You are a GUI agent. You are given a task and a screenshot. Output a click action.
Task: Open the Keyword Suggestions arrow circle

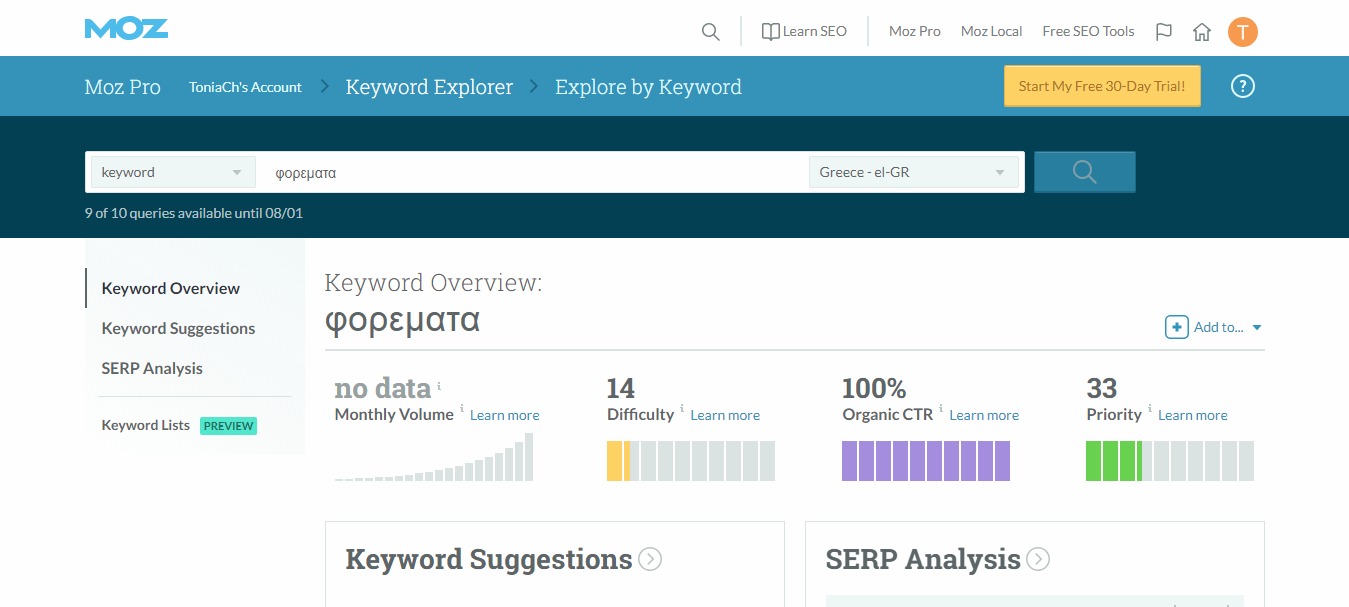pyautogui.click(x=650, y=559)
